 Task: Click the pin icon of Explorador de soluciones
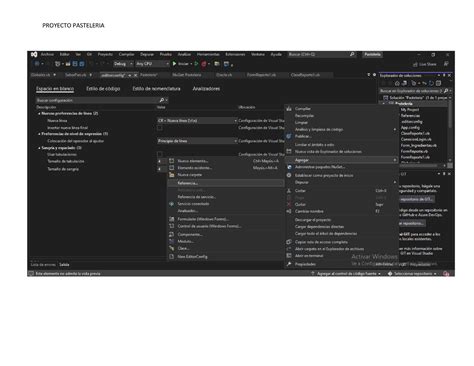[x=444, y=76]
